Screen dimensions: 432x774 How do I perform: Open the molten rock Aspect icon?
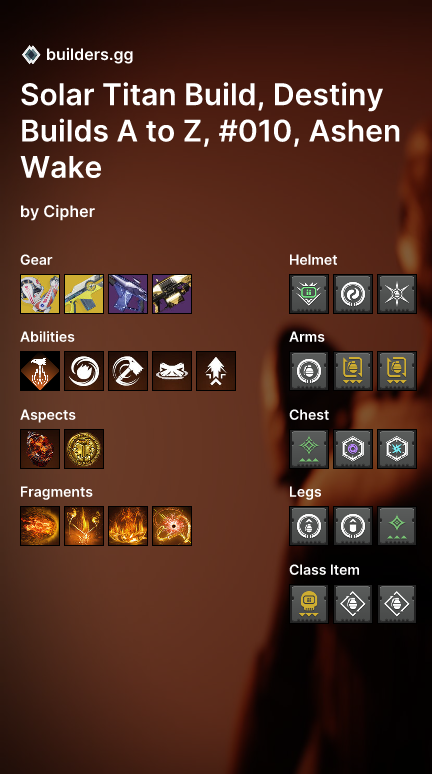click(40, 449)
